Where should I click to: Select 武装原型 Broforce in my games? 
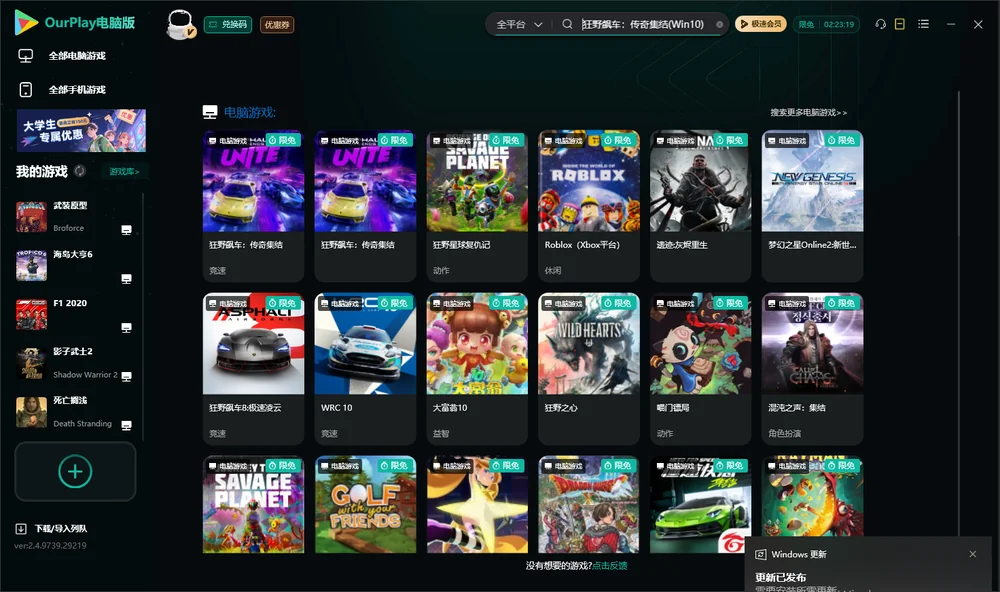pyautogui.click(x=73, y=217)
